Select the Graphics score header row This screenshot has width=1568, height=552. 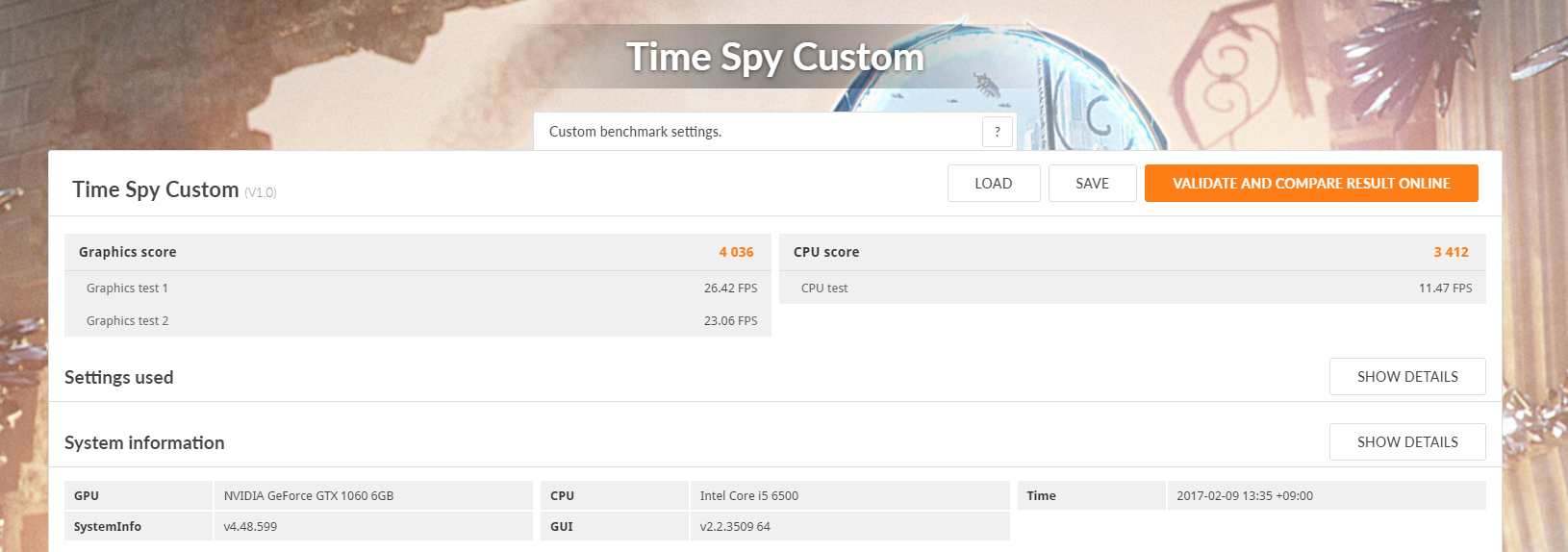tap(417, 252)
